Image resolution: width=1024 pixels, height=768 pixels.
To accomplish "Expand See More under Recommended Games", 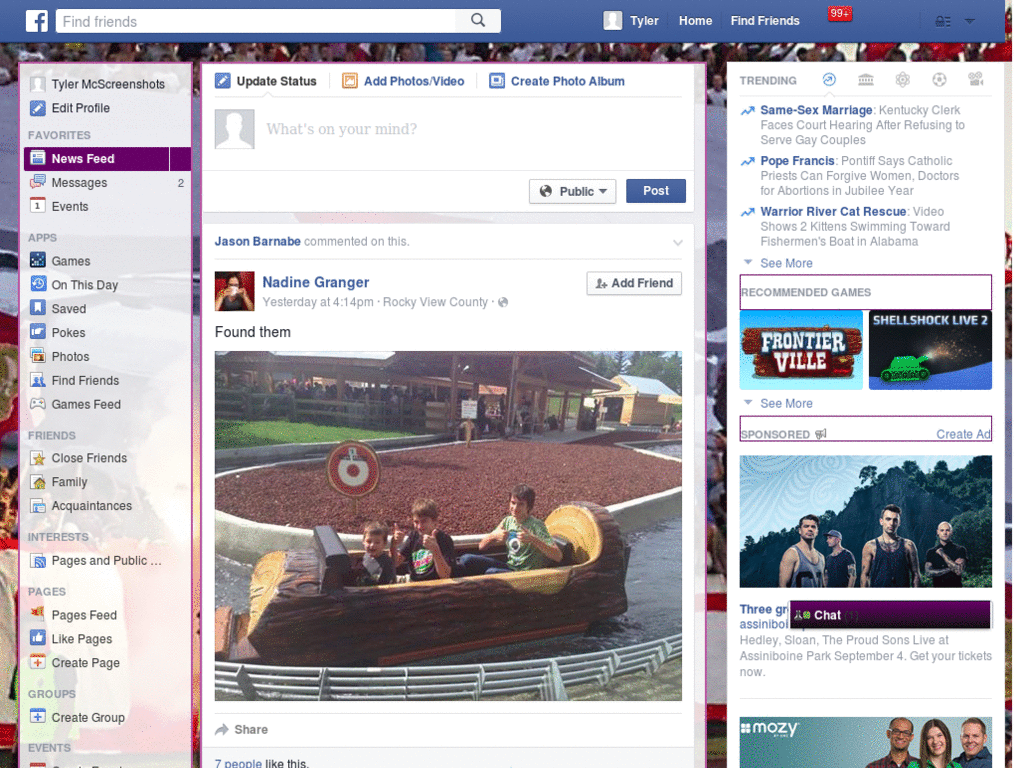I will (786, 404).
